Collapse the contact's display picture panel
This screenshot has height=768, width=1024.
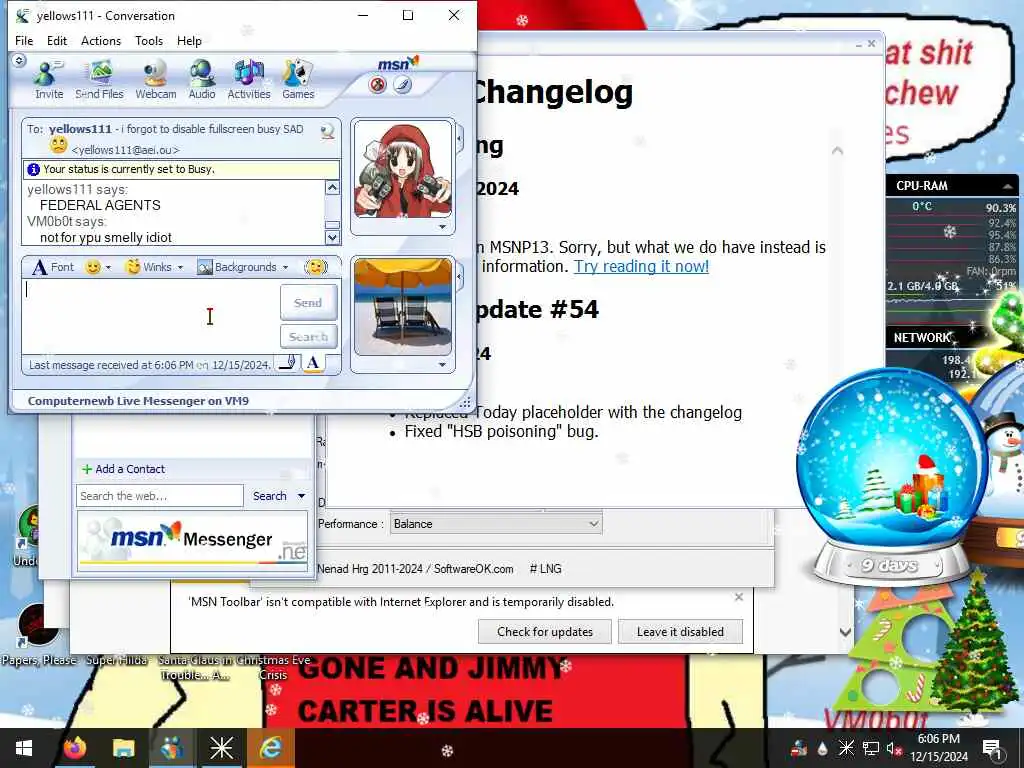(460, 138)
